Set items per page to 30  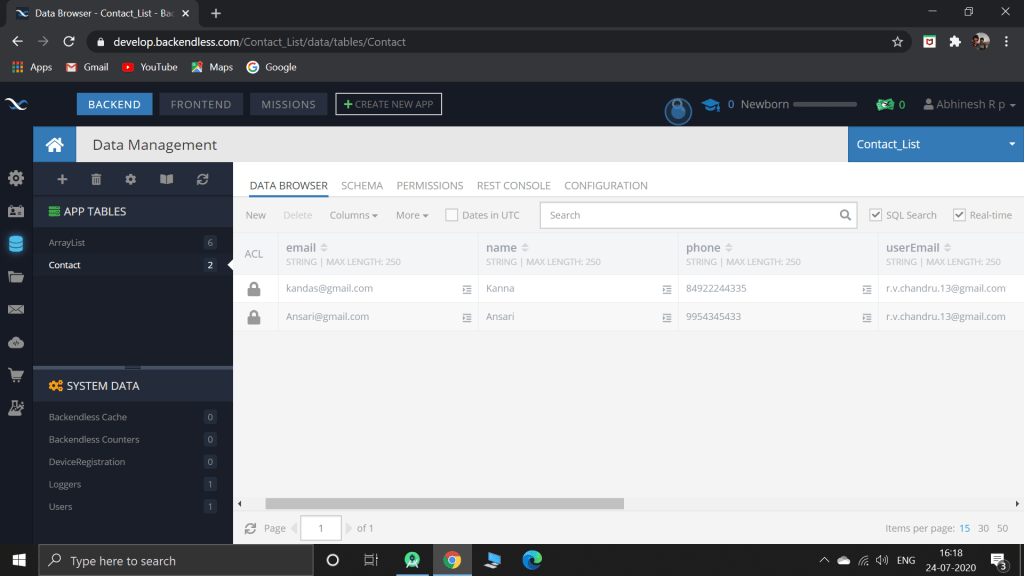(983, 528)
